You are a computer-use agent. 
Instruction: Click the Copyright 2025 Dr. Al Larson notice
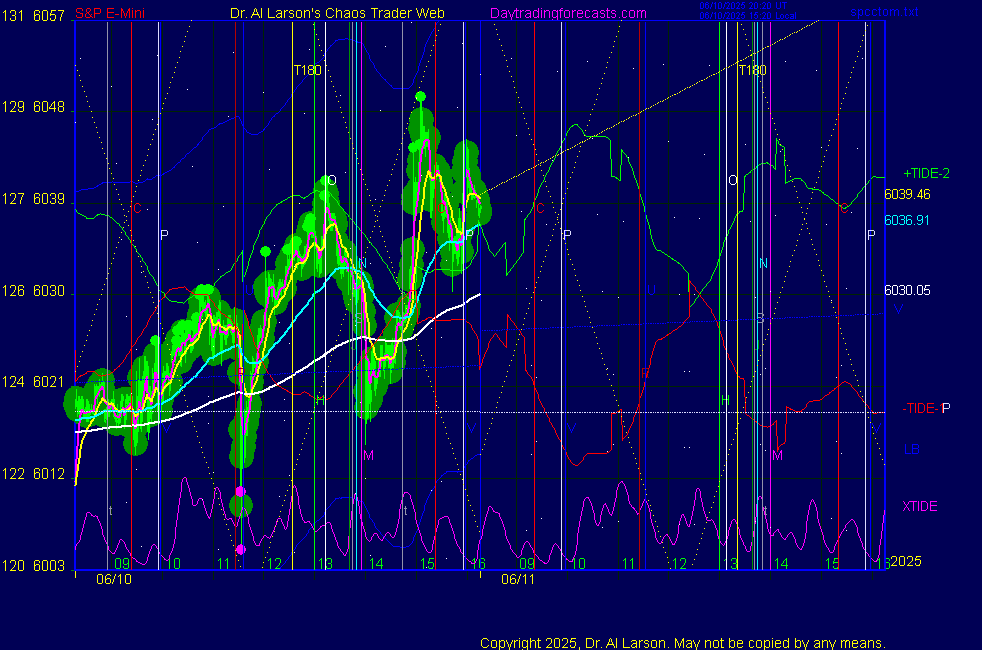point(682,643)
